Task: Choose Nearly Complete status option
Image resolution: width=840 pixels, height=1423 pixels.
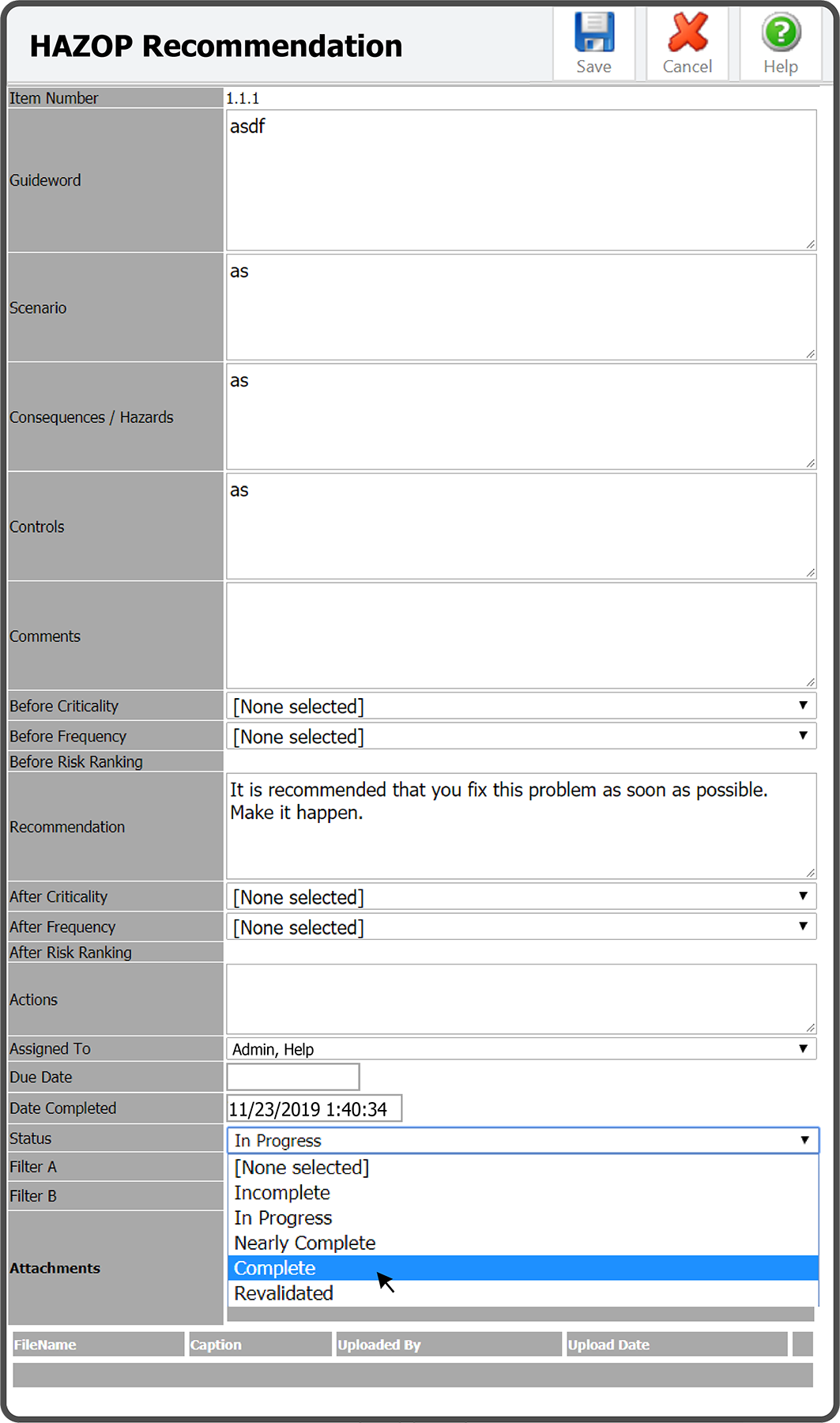Action: click(305, 1243)
